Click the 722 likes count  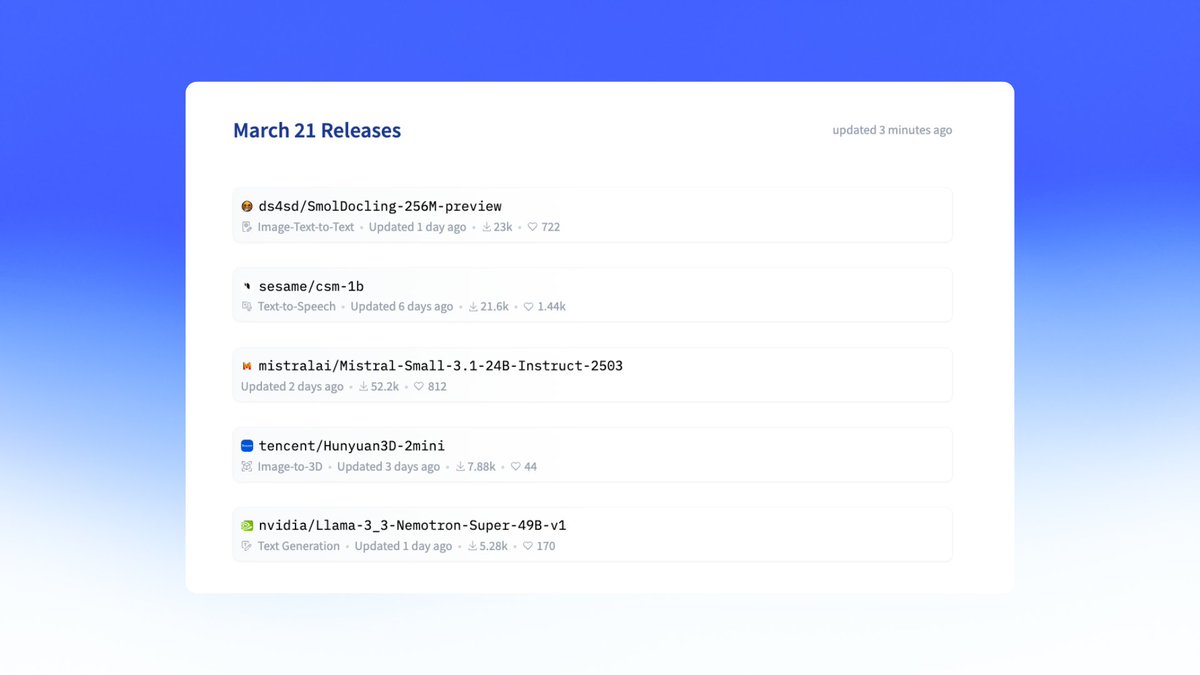pos(551,227)
